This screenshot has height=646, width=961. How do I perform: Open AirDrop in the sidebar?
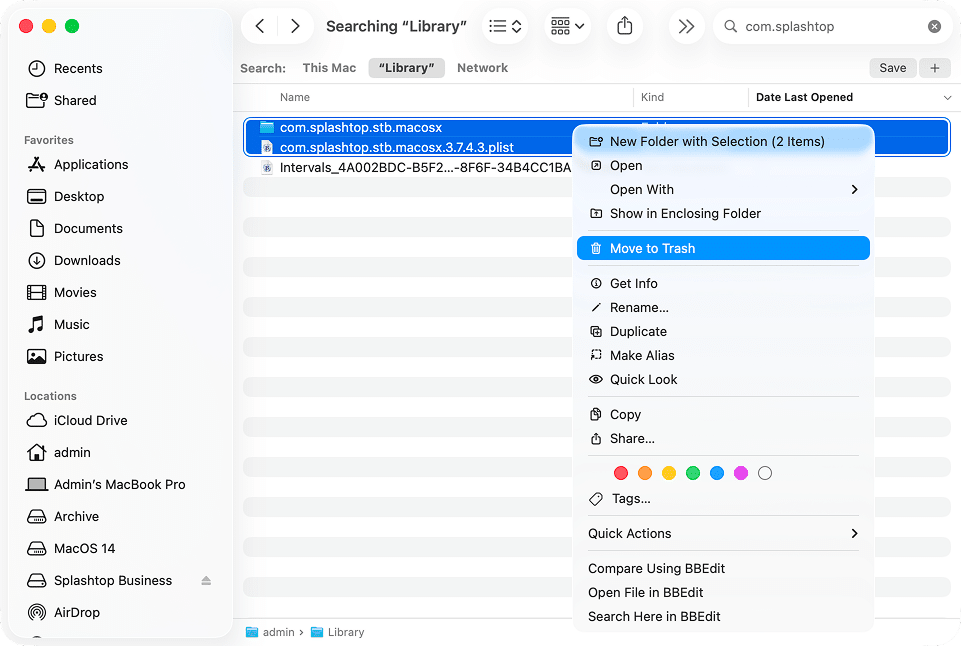click(x=76, y=612)
